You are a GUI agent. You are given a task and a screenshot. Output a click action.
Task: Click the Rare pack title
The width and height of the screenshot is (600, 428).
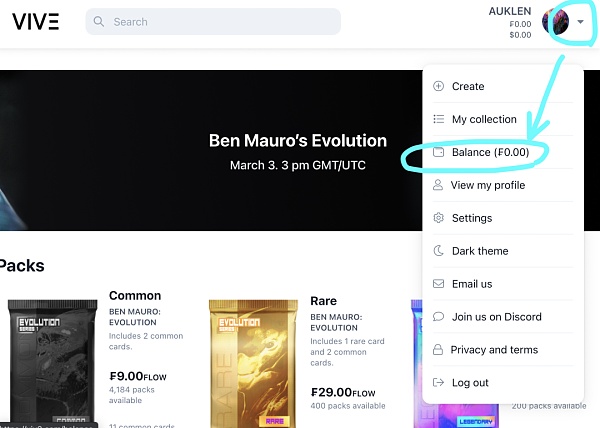tap(323, 301)
